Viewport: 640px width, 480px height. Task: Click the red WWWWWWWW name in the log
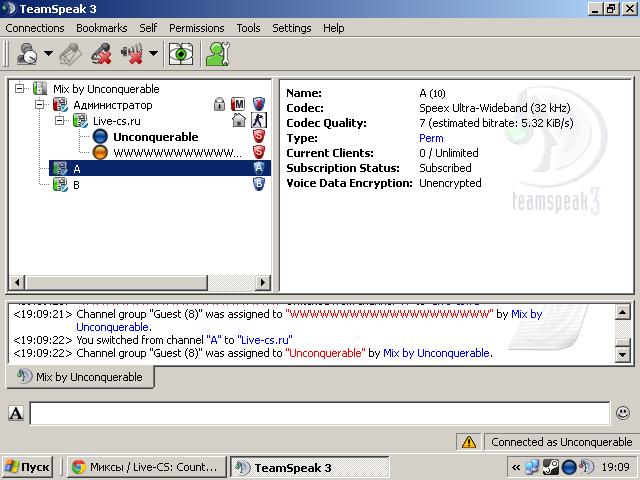(x=389, y=314)
